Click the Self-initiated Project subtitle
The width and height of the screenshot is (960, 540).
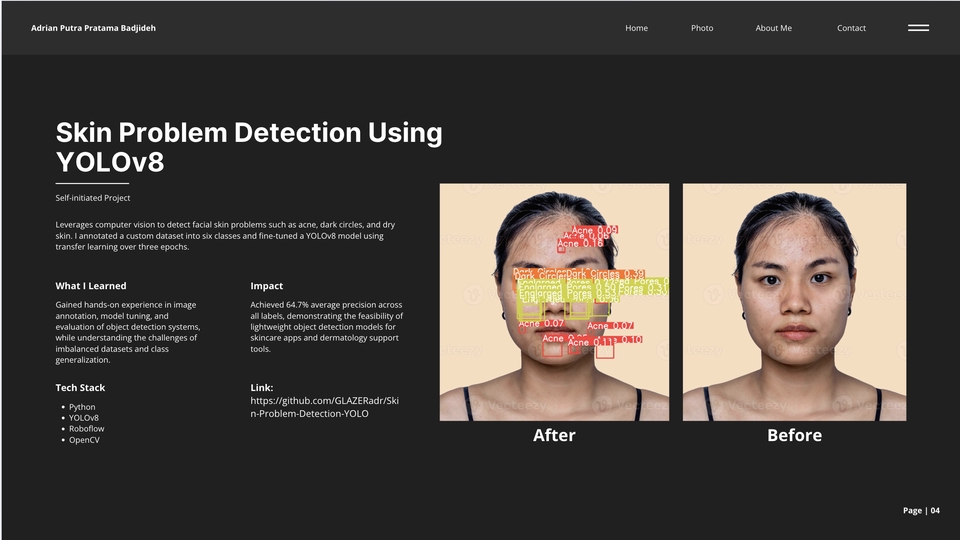(93, 198)
